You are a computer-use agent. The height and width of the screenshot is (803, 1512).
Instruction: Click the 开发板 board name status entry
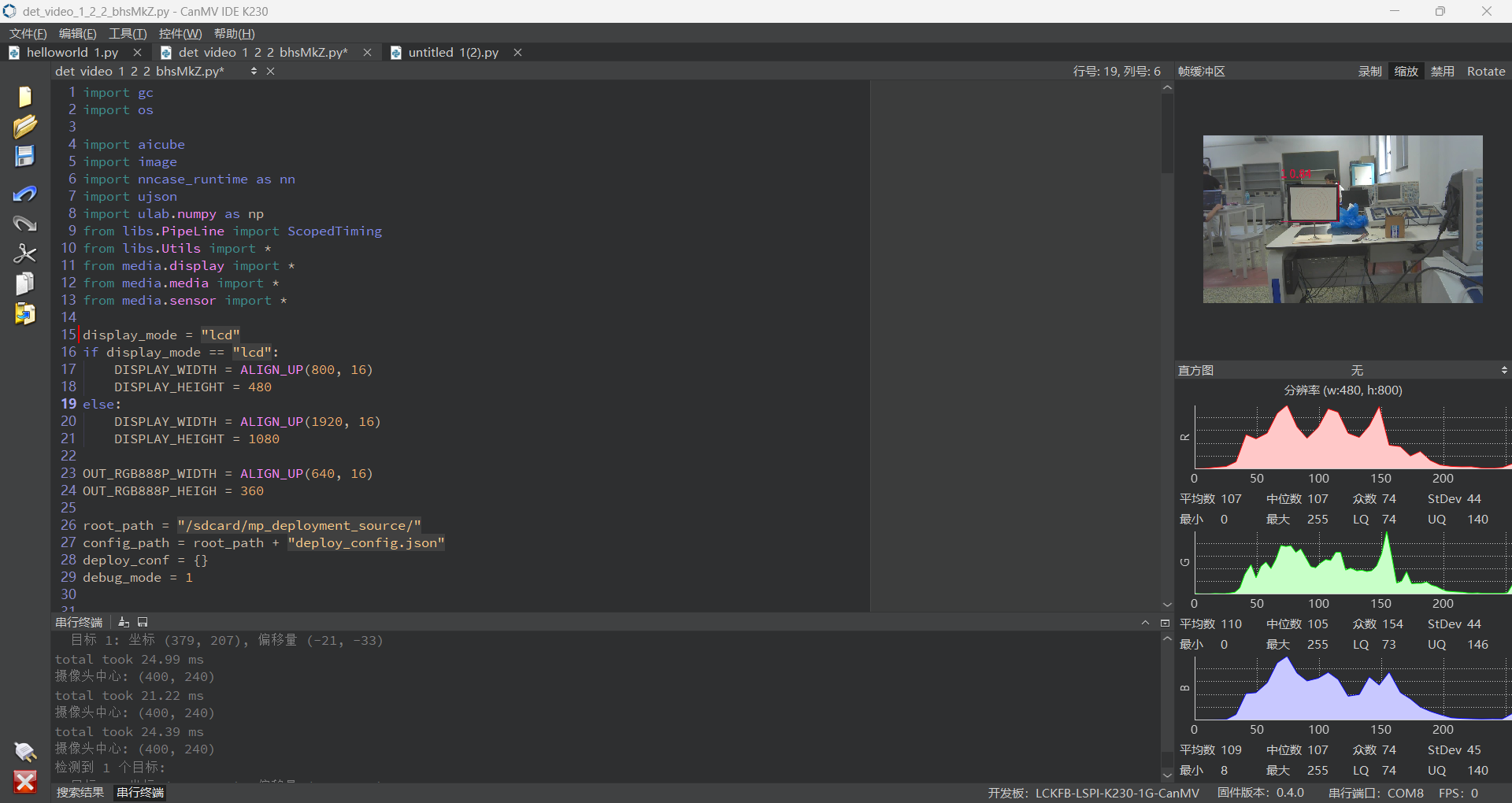(1093, 793)
